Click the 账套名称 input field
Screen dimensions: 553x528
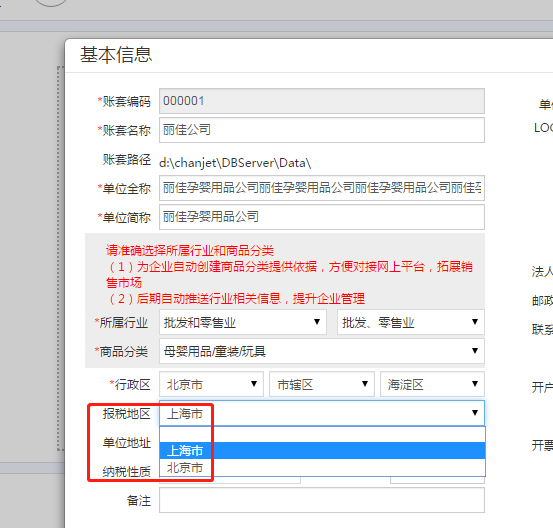pos(322,130)
